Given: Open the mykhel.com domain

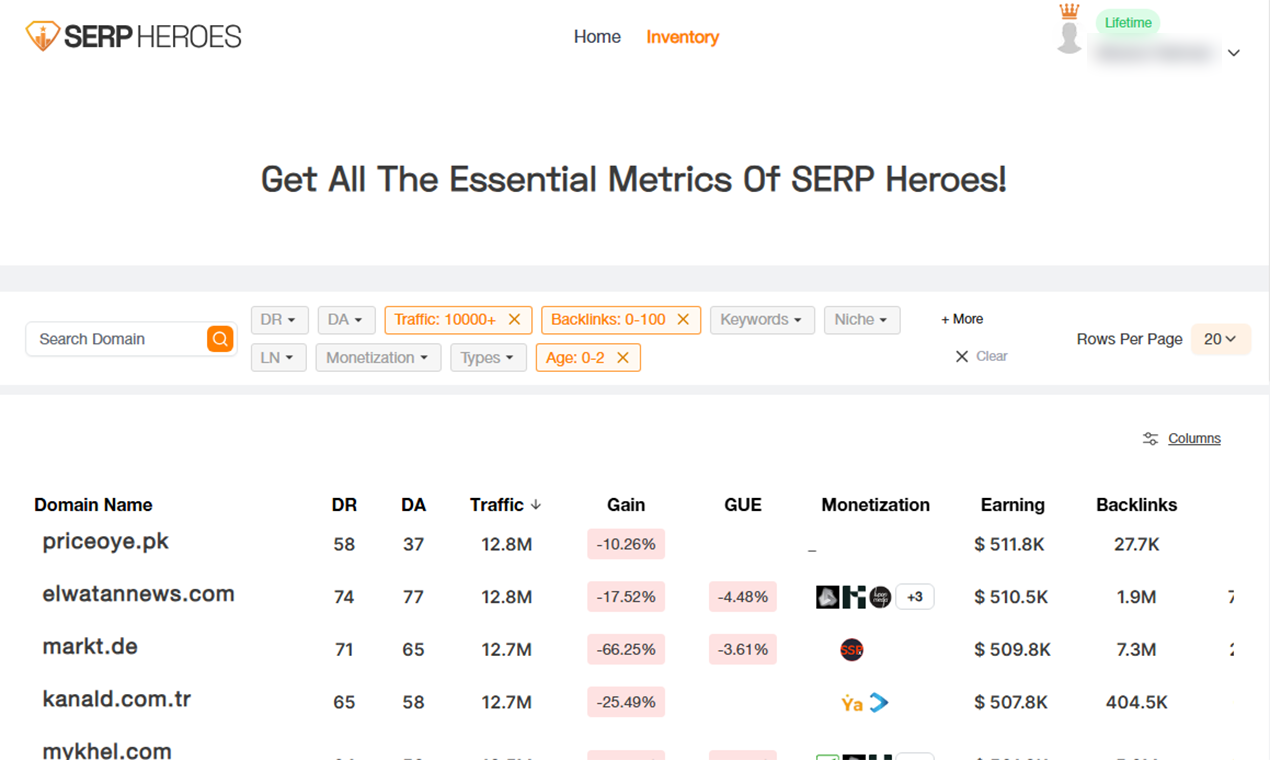Looking at the screenshot, I should (107, 750).
